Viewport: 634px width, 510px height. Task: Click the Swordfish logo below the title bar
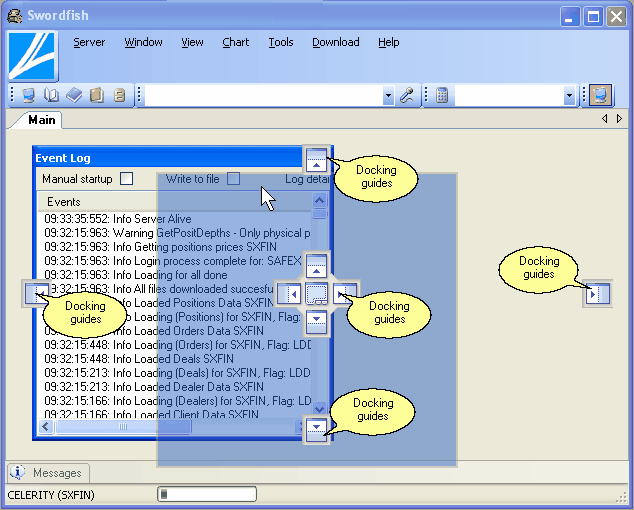[32, 55]
